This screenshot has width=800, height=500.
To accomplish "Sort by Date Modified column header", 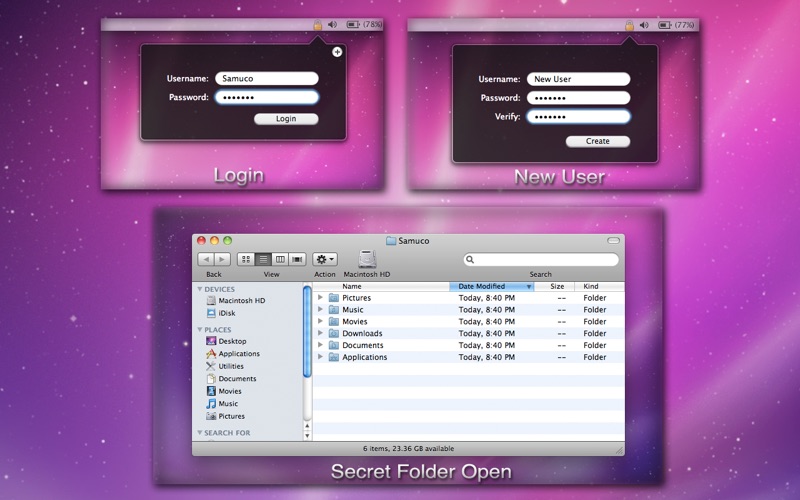I will 492,286.
